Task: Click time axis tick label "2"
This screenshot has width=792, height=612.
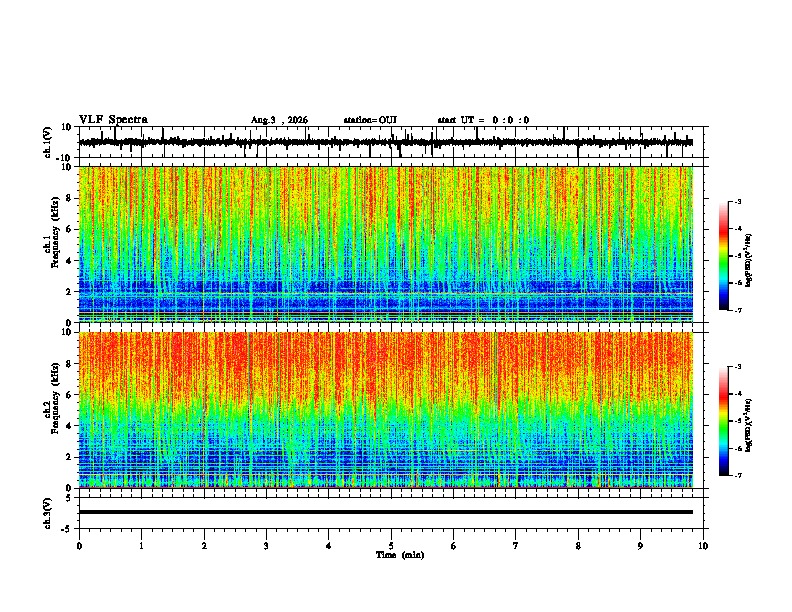Action: pos(204,546)
